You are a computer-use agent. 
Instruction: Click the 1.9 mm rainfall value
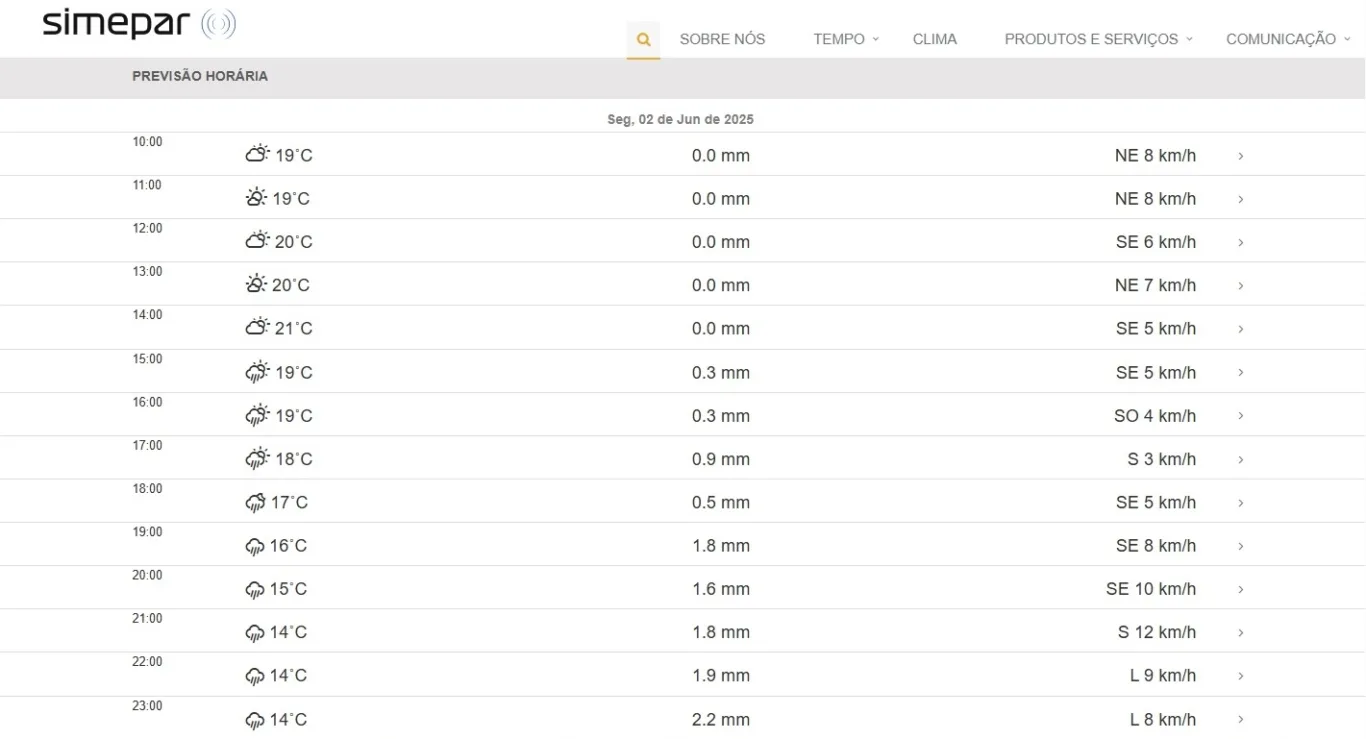coord(721,676)
